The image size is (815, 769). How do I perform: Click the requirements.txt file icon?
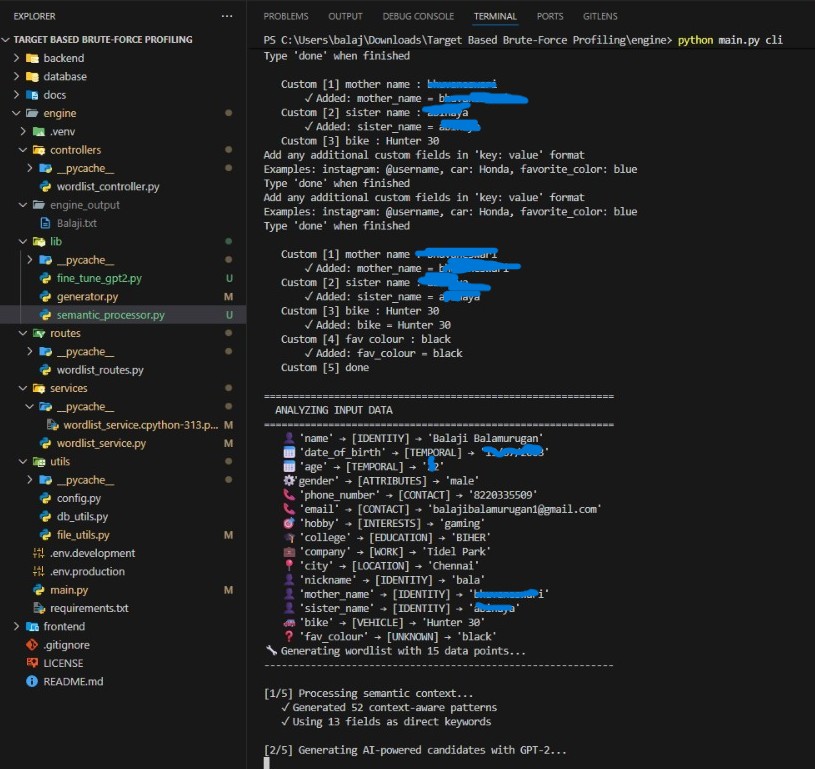coord(39,608)
